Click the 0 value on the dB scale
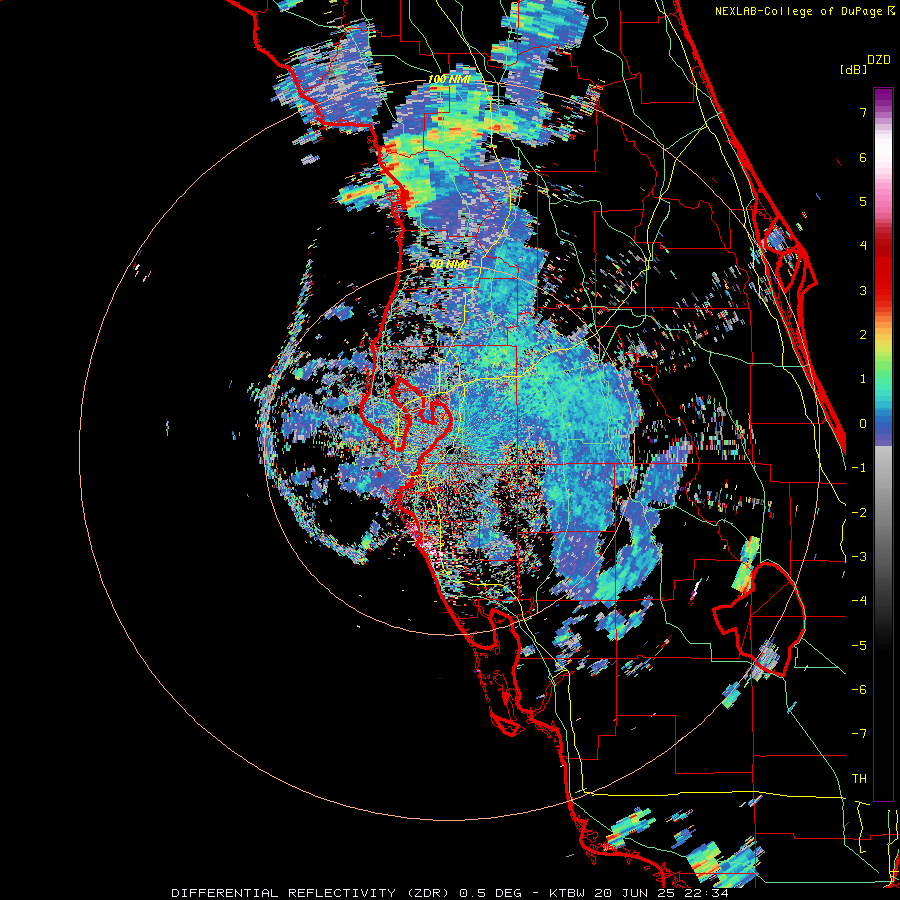900x900 pixels. [863, 424]
